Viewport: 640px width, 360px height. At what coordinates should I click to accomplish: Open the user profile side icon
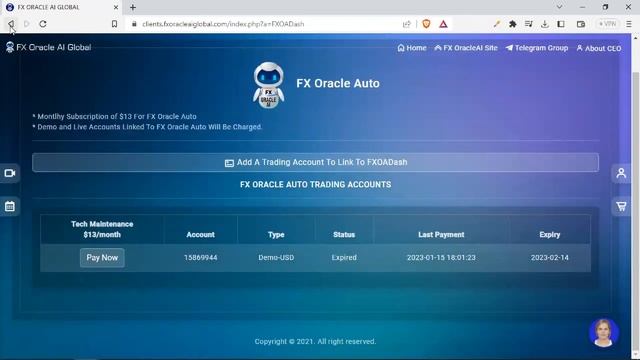pos(621,173)
